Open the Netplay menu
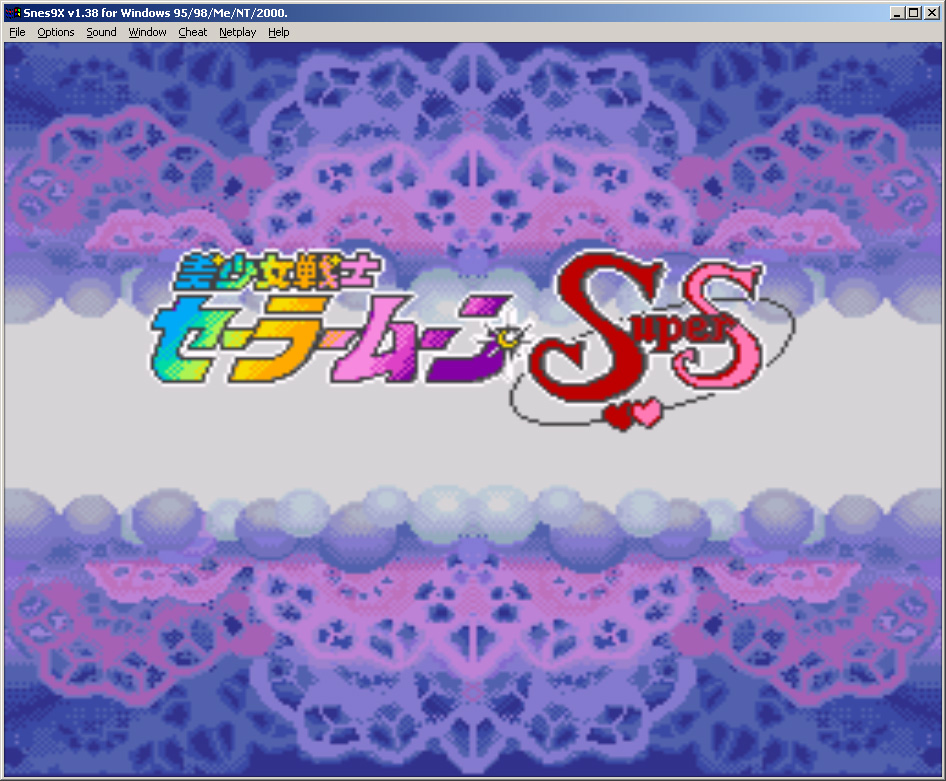This screenshot has width=946, height=781. (238, 32)
